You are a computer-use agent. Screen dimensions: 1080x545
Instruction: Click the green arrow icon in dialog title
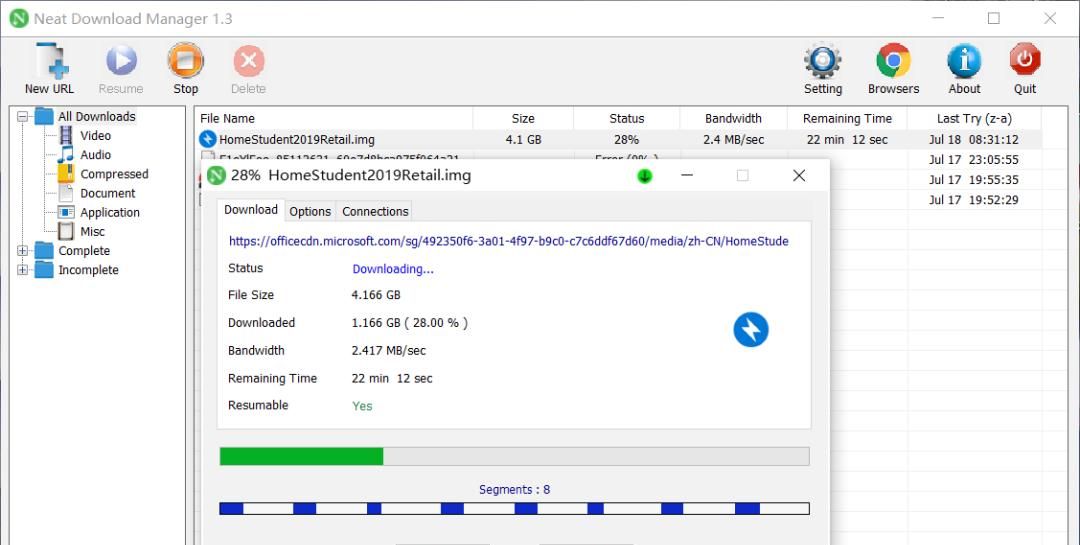tap(645, 176)
